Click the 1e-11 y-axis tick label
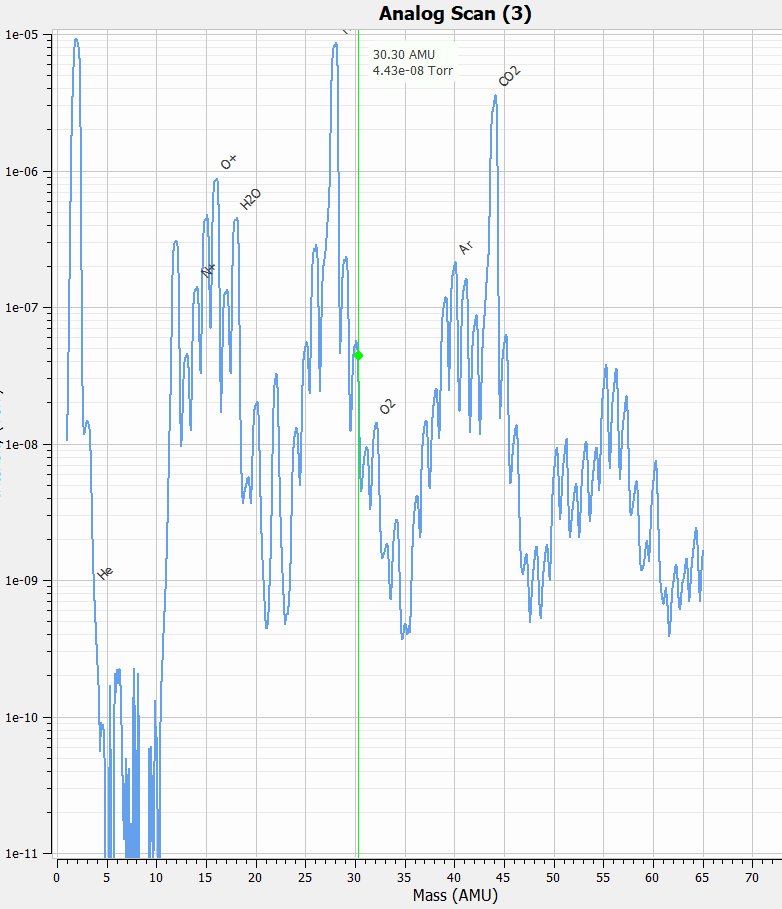This screenshot has width=782, height=909. click(x=21, y=853)
